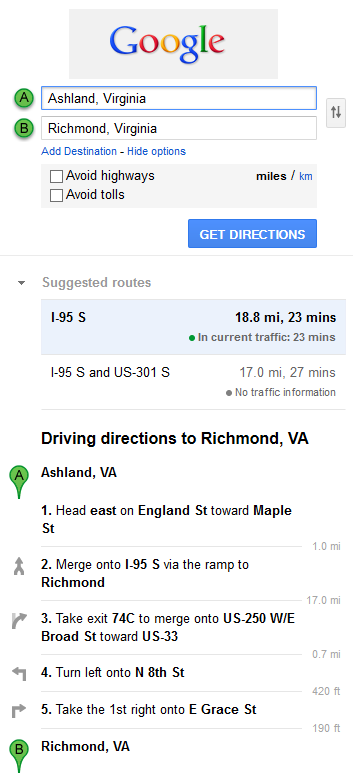Screen dimensions: 360x775
Task: Click the turn left arrow at step 4
Action: 19,673
